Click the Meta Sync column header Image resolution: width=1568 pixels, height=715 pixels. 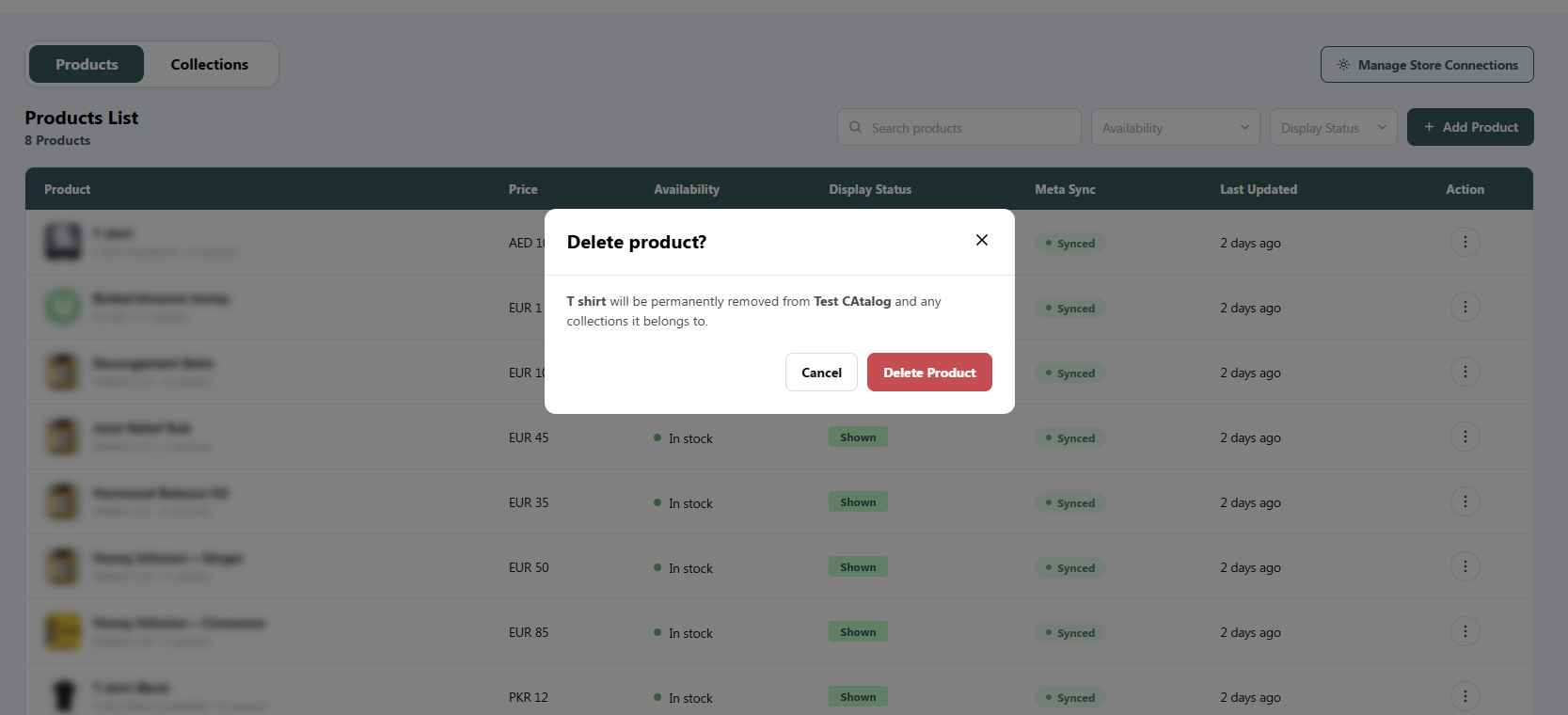point(1065,189)
